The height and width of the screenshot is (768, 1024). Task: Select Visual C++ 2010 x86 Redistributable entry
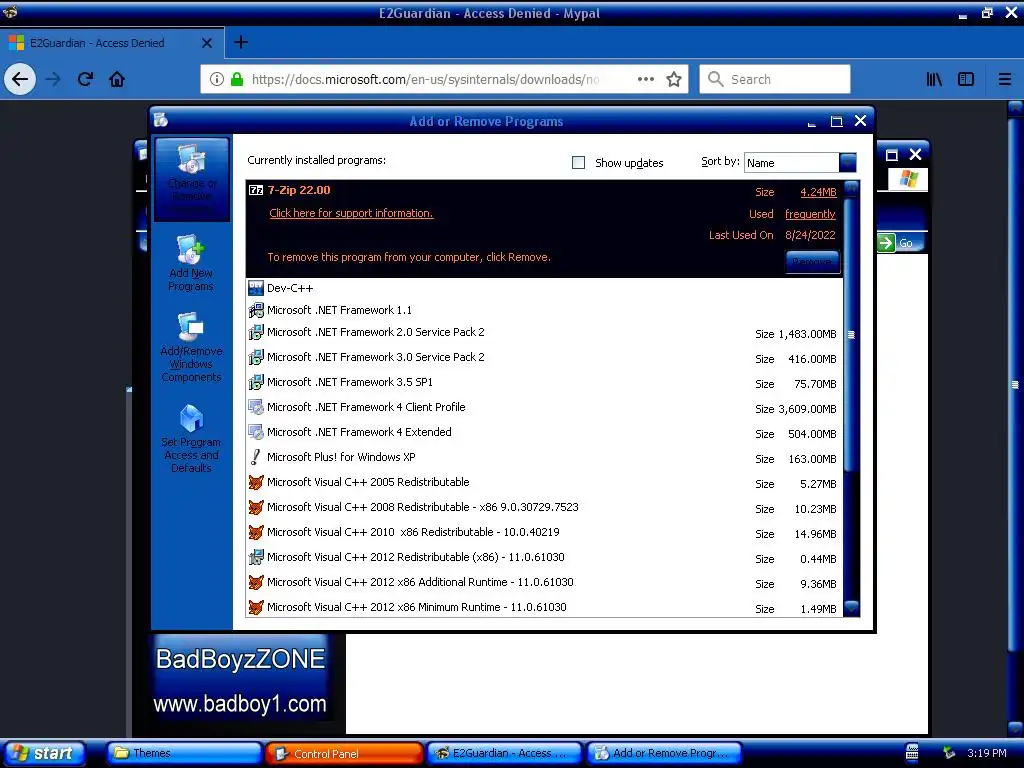click(545, 533)
